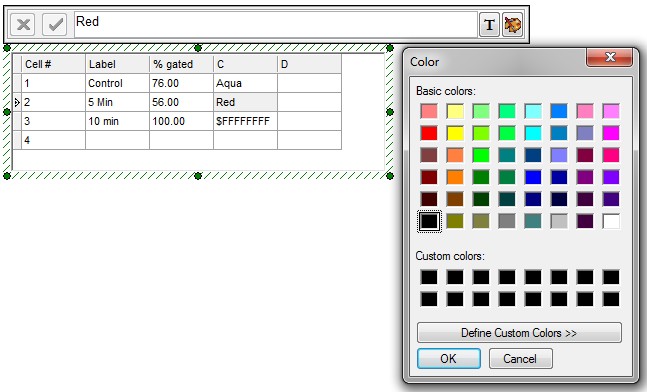Viewport: 647px width, 392px height.
Task: Select row number 4 cell
Action: [x=53, y=140]
